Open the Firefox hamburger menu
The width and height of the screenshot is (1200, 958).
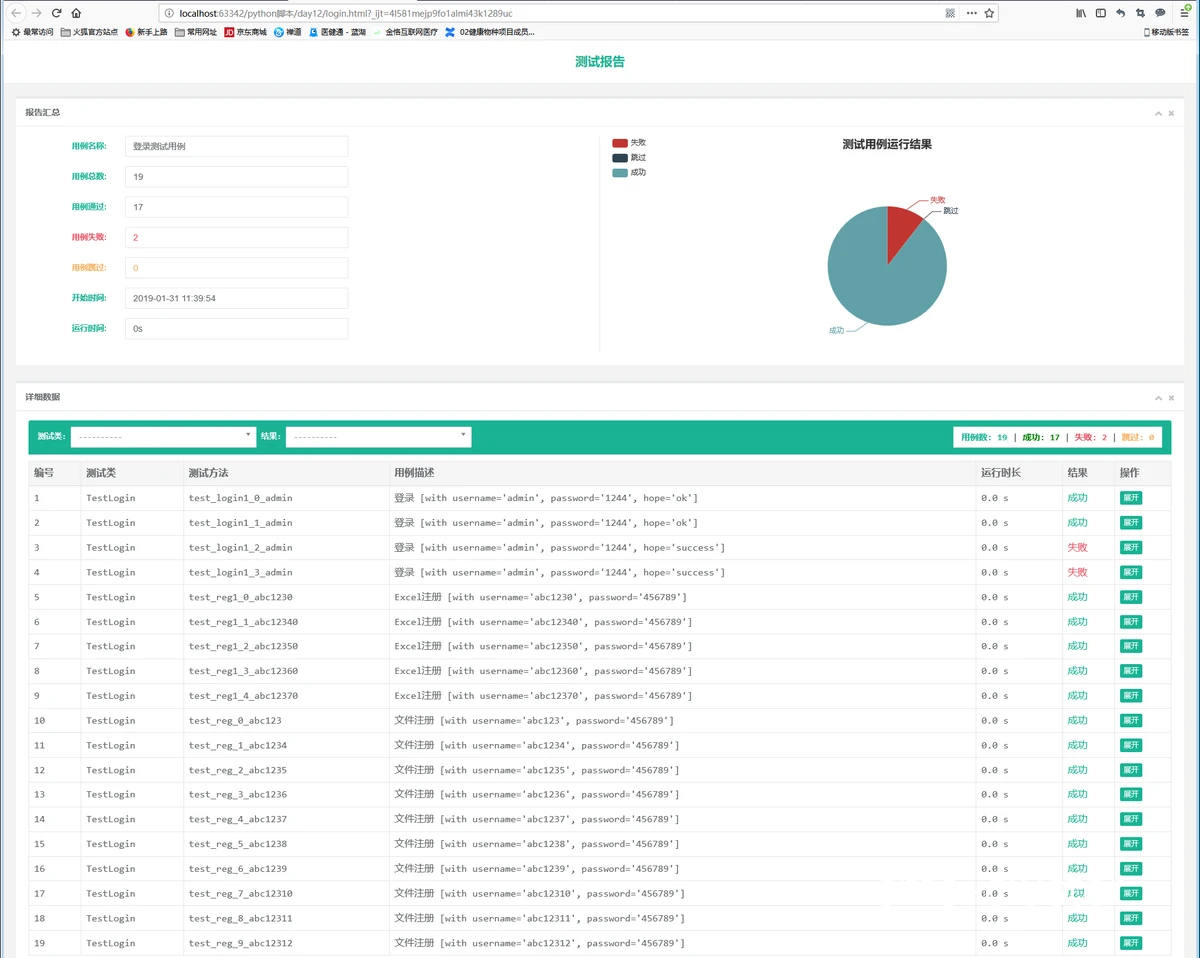[x=1184, y=13]
